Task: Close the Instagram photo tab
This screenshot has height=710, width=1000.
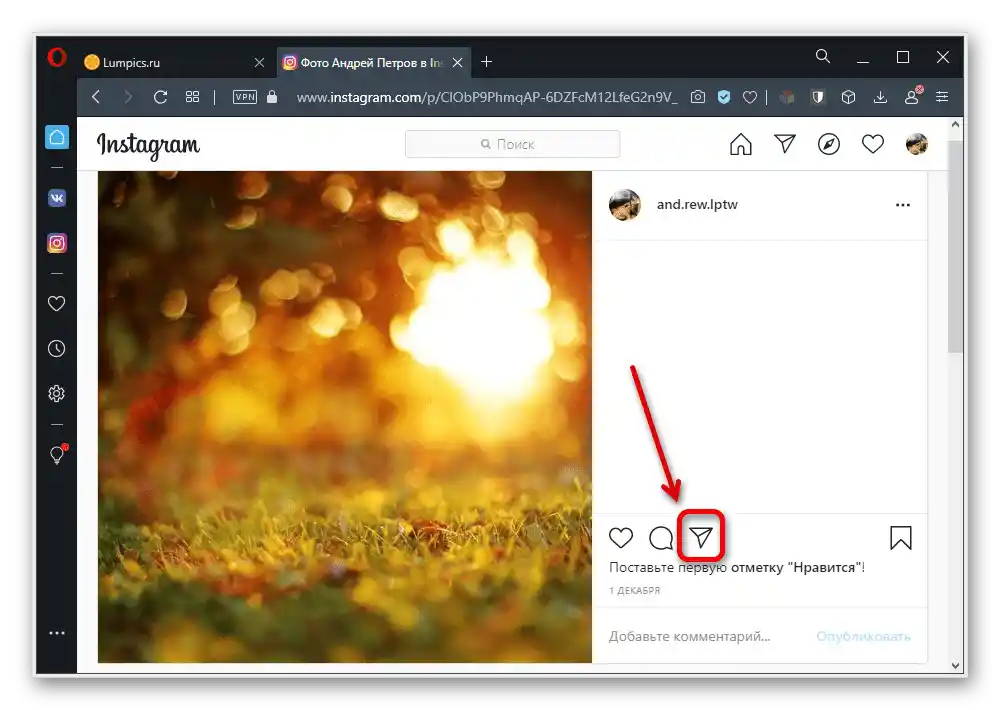Action: 457,63
